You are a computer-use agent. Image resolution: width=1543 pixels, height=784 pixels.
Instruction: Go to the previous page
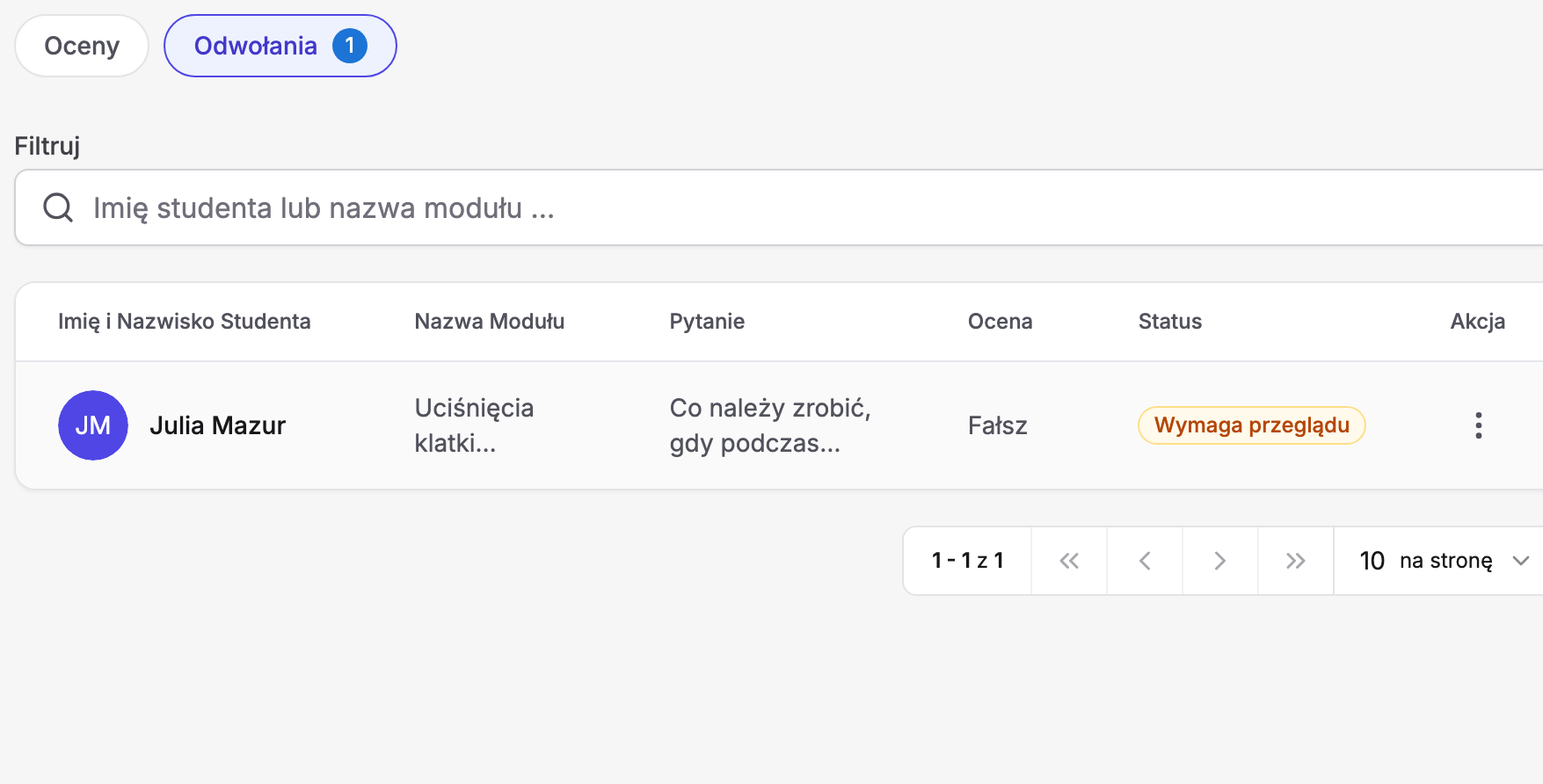[x=1145, y=561]
